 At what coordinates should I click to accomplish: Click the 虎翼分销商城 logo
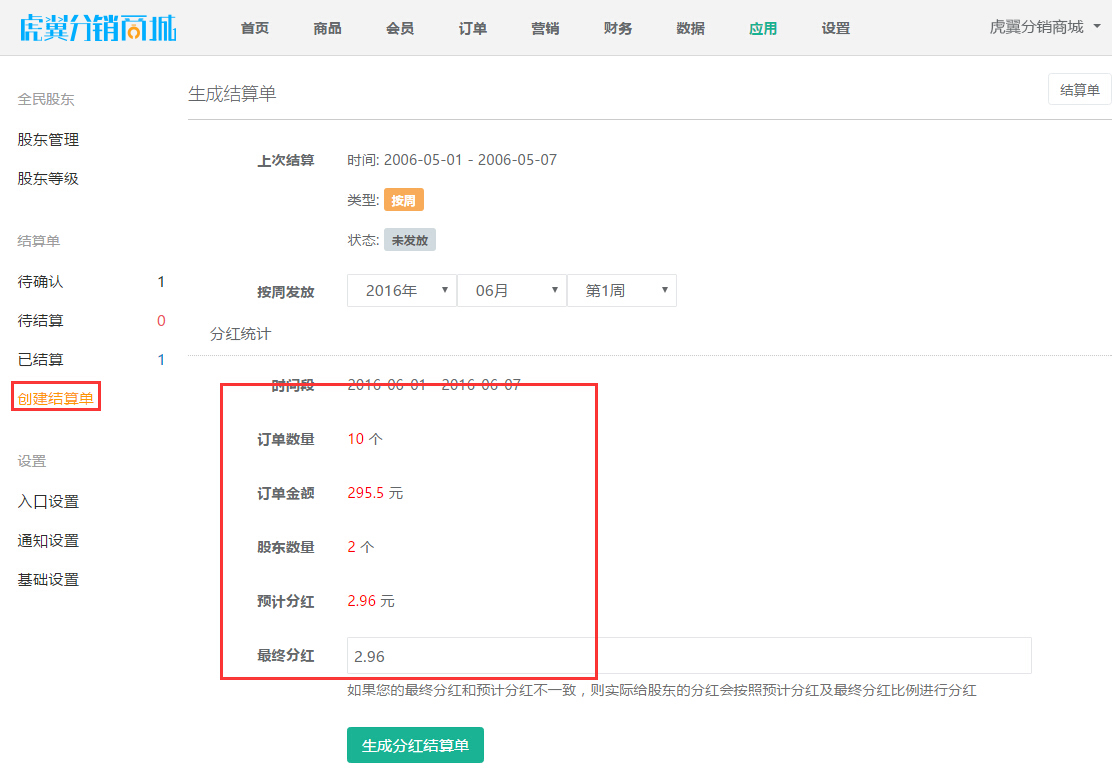[x=98, y=28]
